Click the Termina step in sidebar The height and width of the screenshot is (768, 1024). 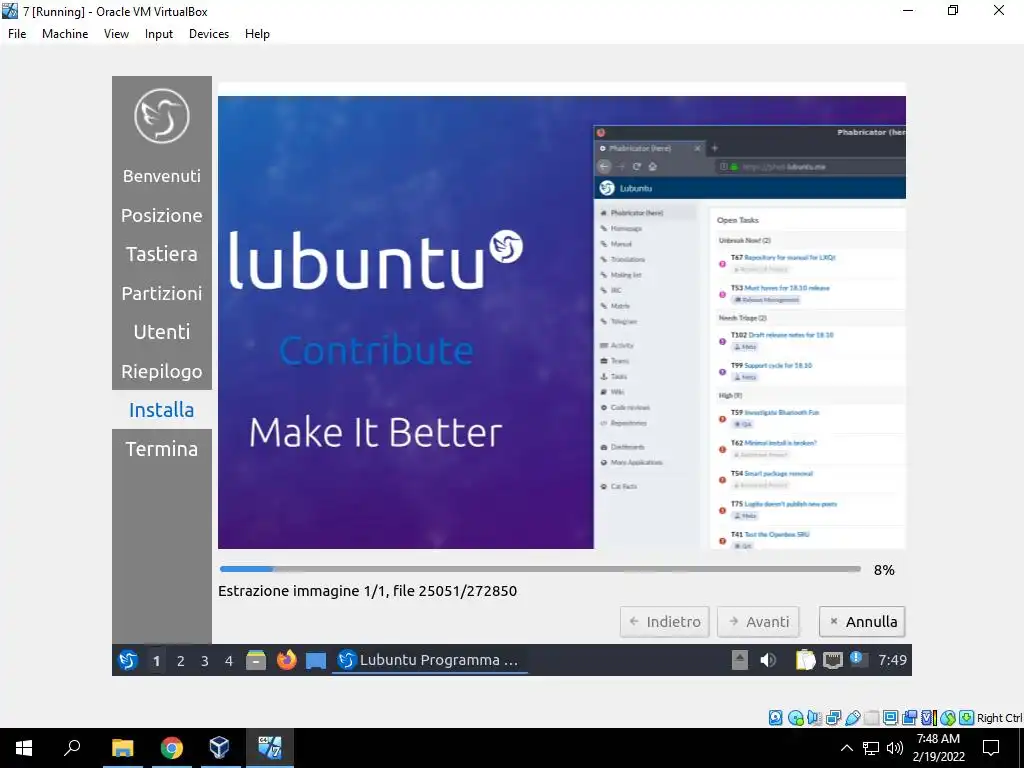tap(162, 449)
